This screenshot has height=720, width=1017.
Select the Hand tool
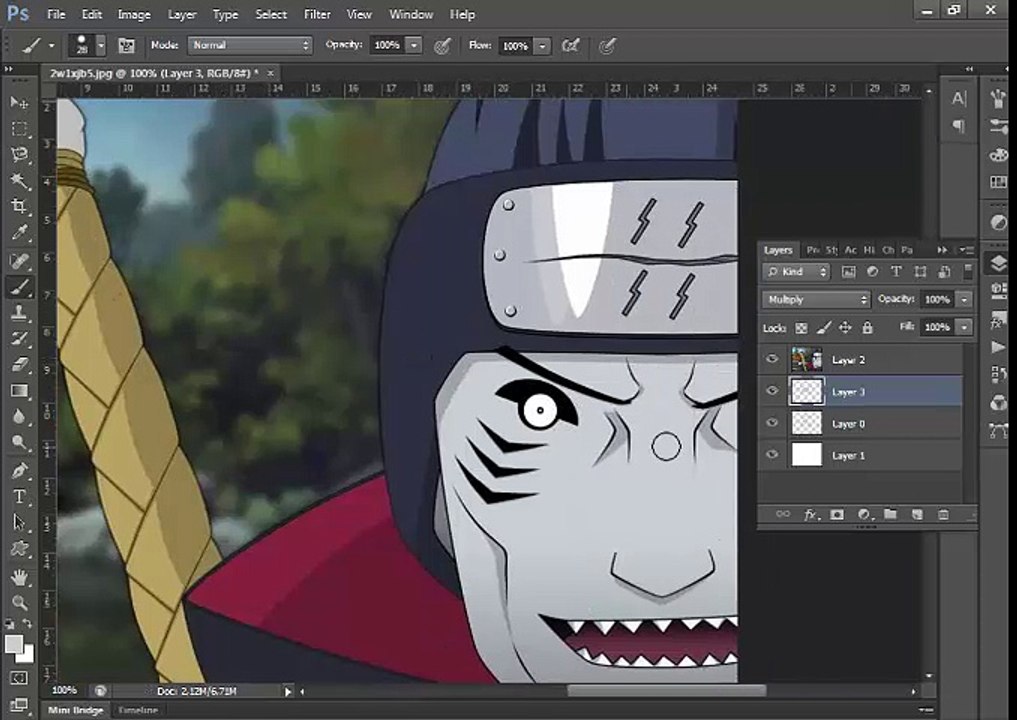point(19,577)
